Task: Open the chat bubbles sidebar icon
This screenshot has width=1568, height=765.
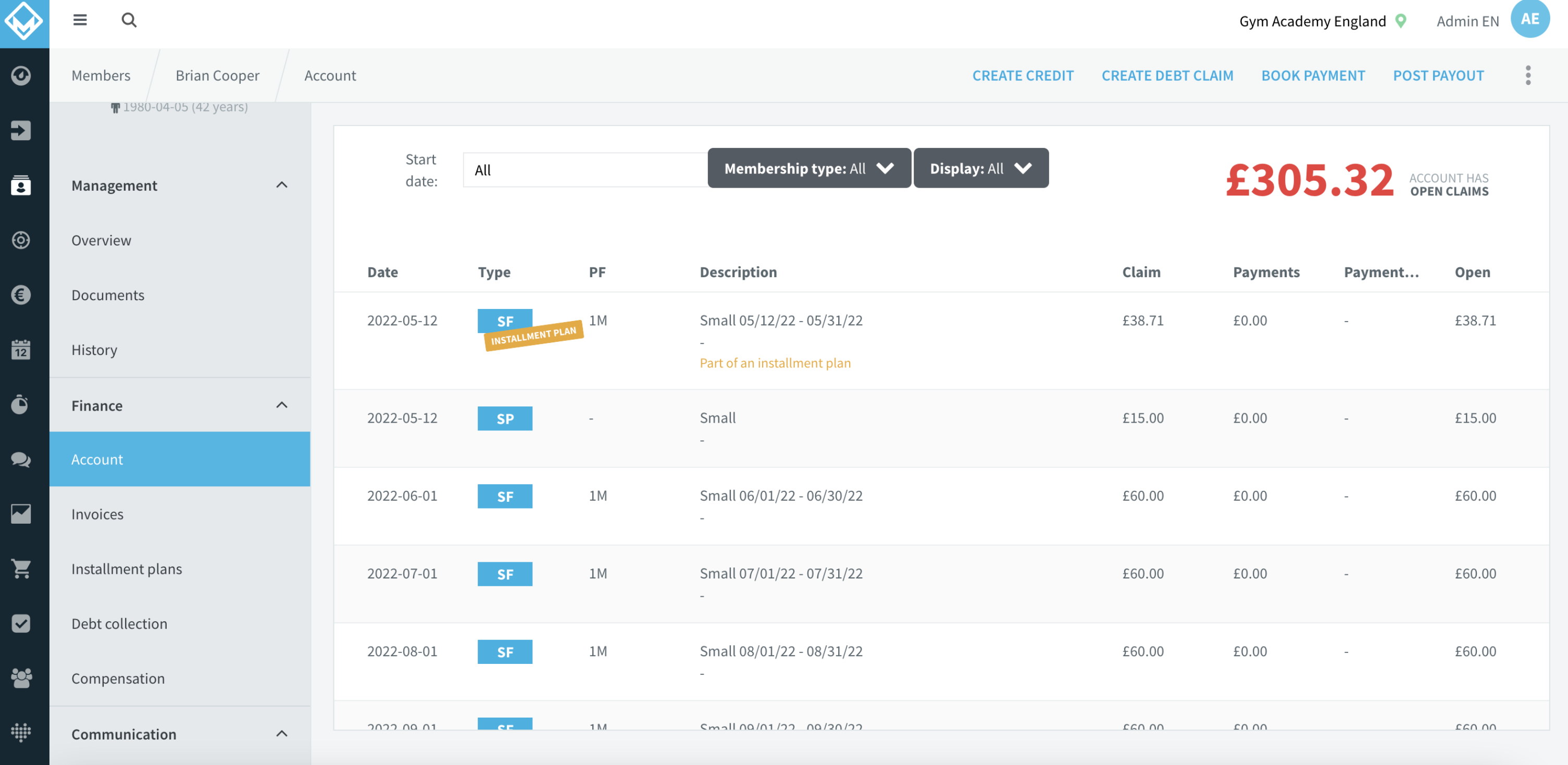Action: pyautogui.click(x=21, y=459)
